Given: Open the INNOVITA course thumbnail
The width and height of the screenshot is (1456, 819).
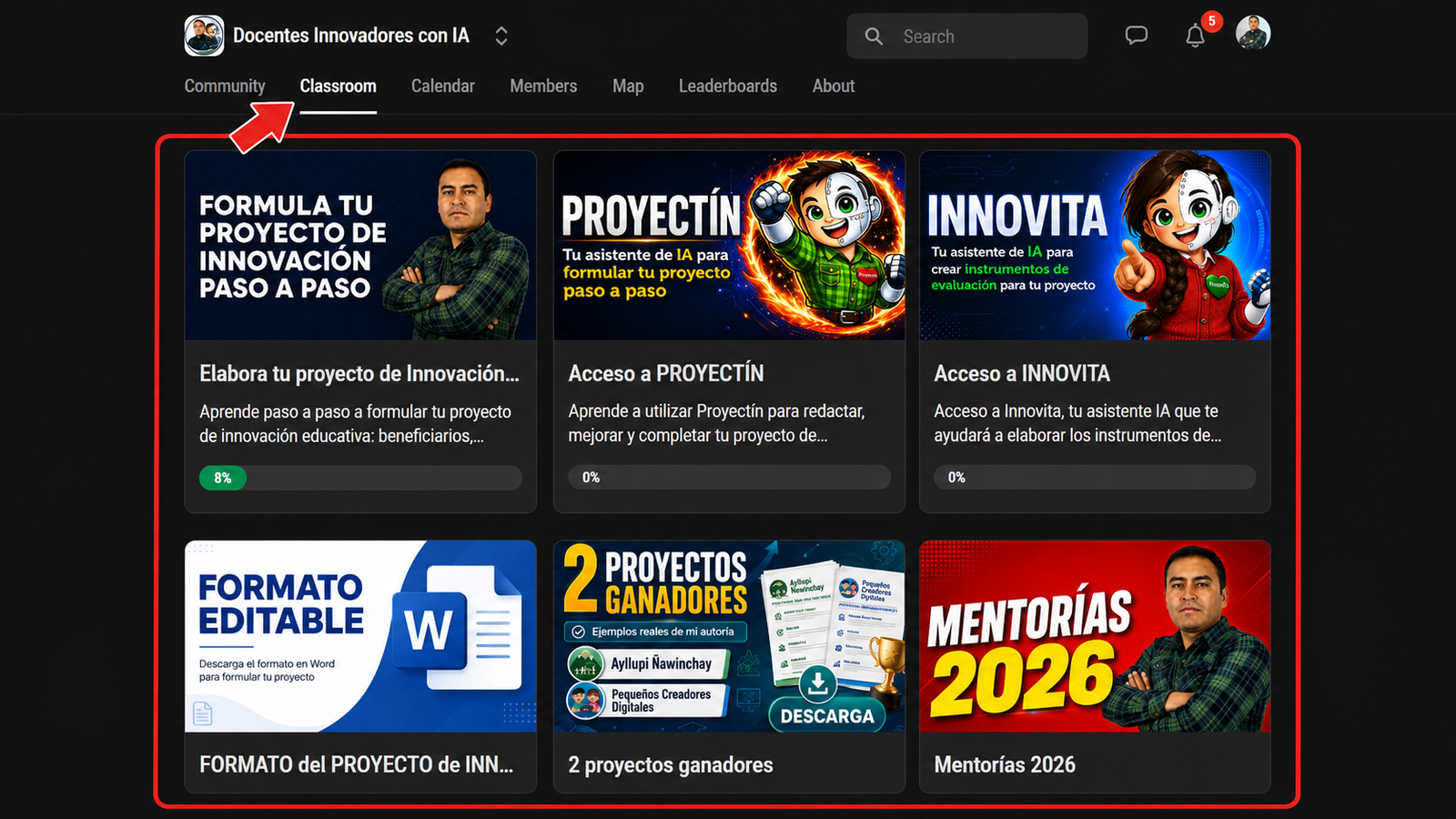Looking at the screenshot, I should (1095, 246).
